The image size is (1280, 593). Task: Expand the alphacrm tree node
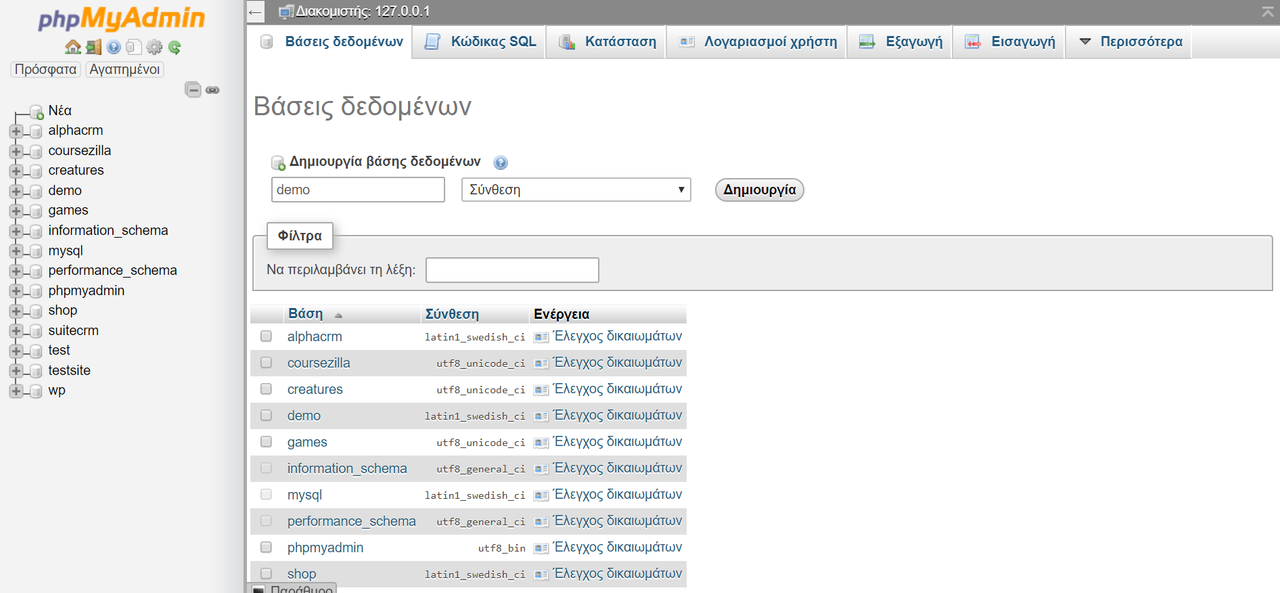coord(16,131)
